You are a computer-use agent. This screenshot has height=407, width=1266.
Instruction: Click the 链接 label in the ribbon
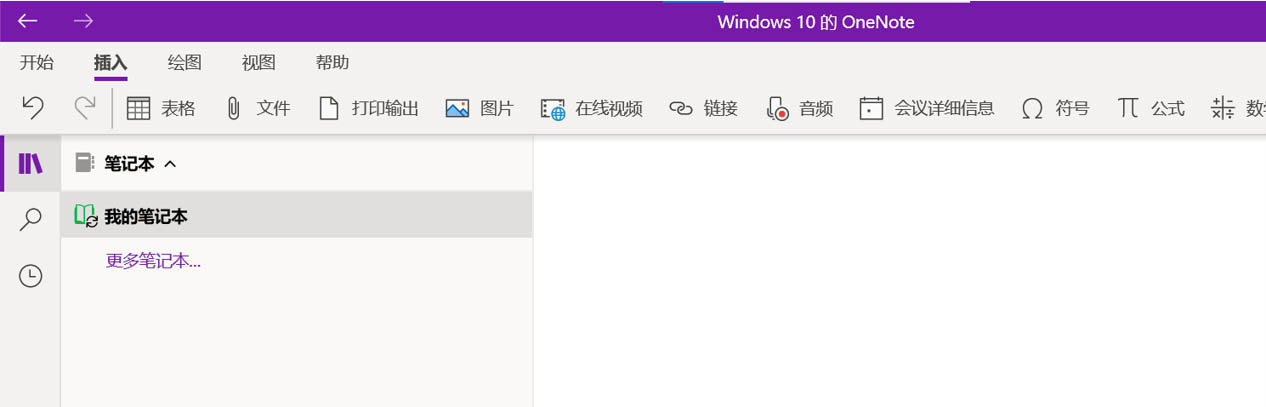point(721,109)
